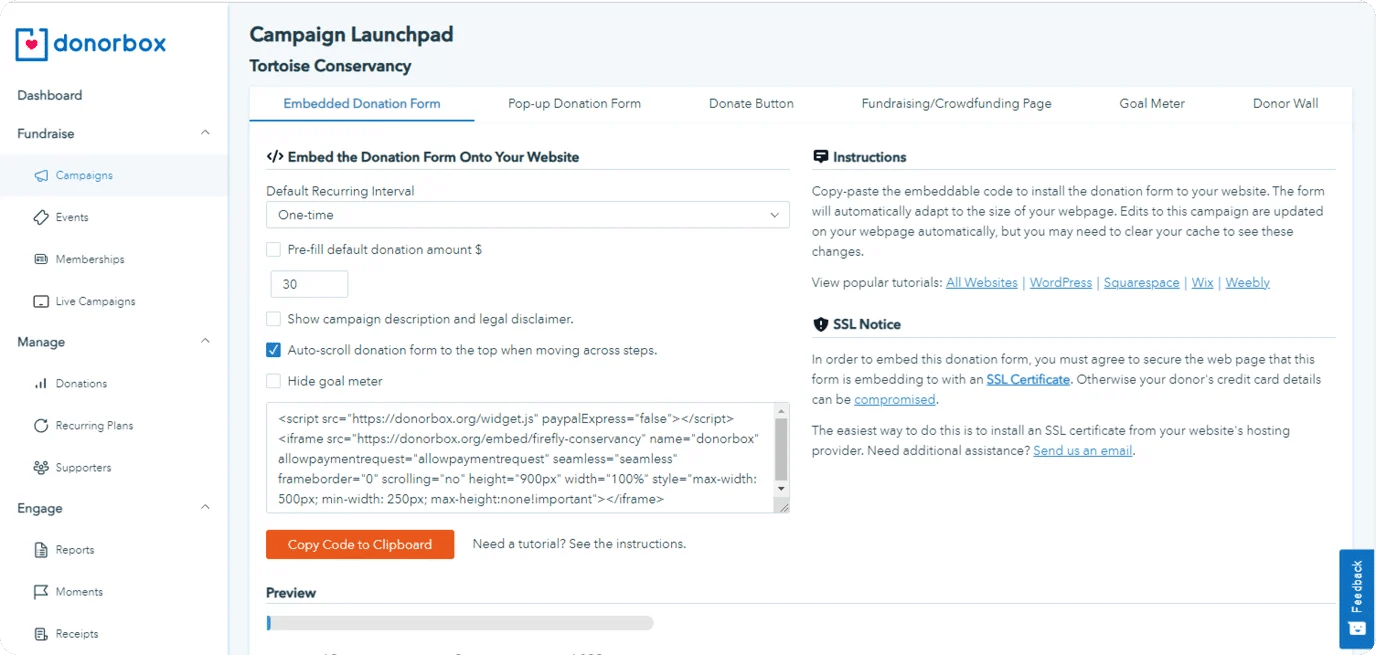
Task: Check Pre-fill default donation amount
Action: [272, 250]
